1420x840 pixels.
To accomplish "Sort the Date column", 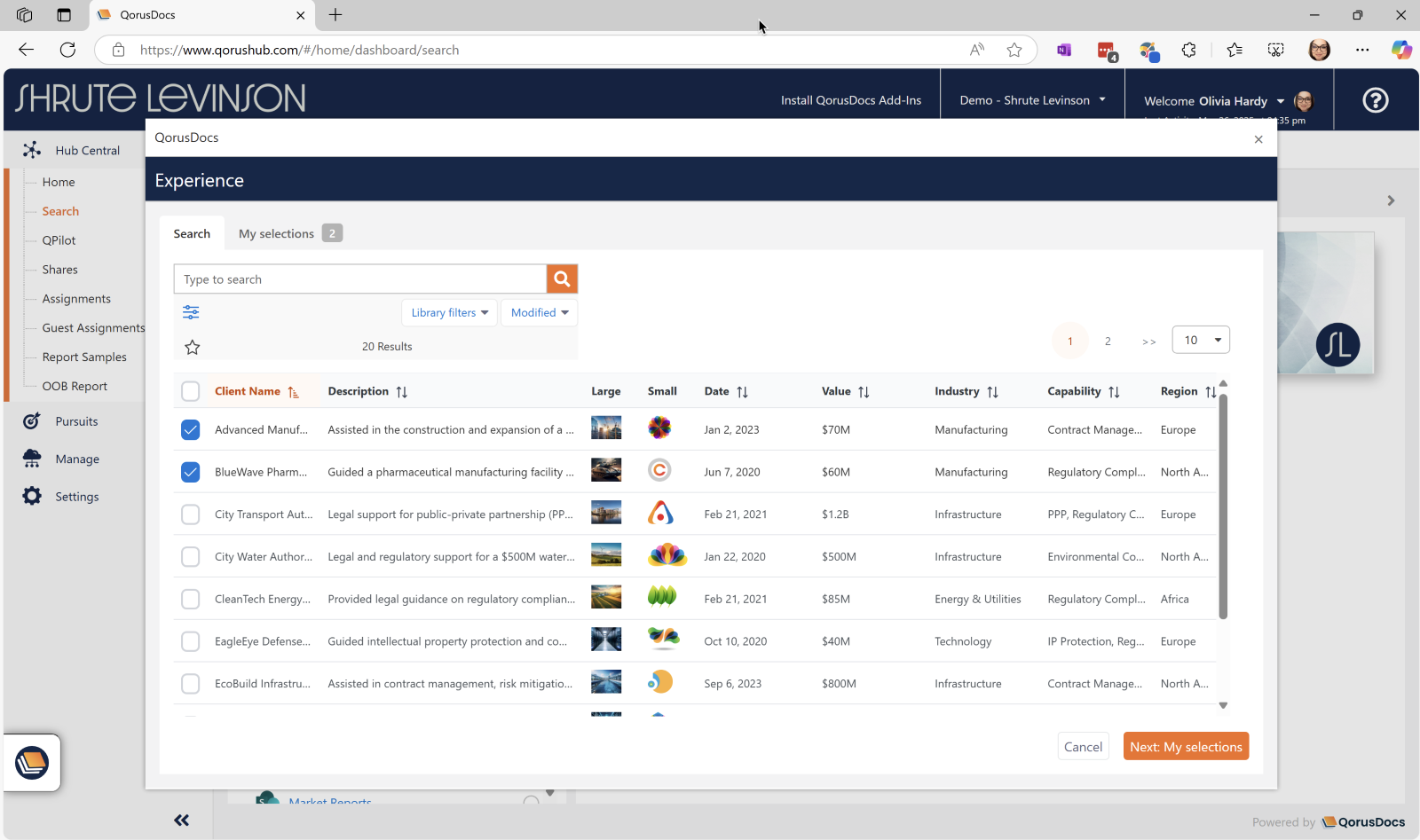I will point(743,392).
